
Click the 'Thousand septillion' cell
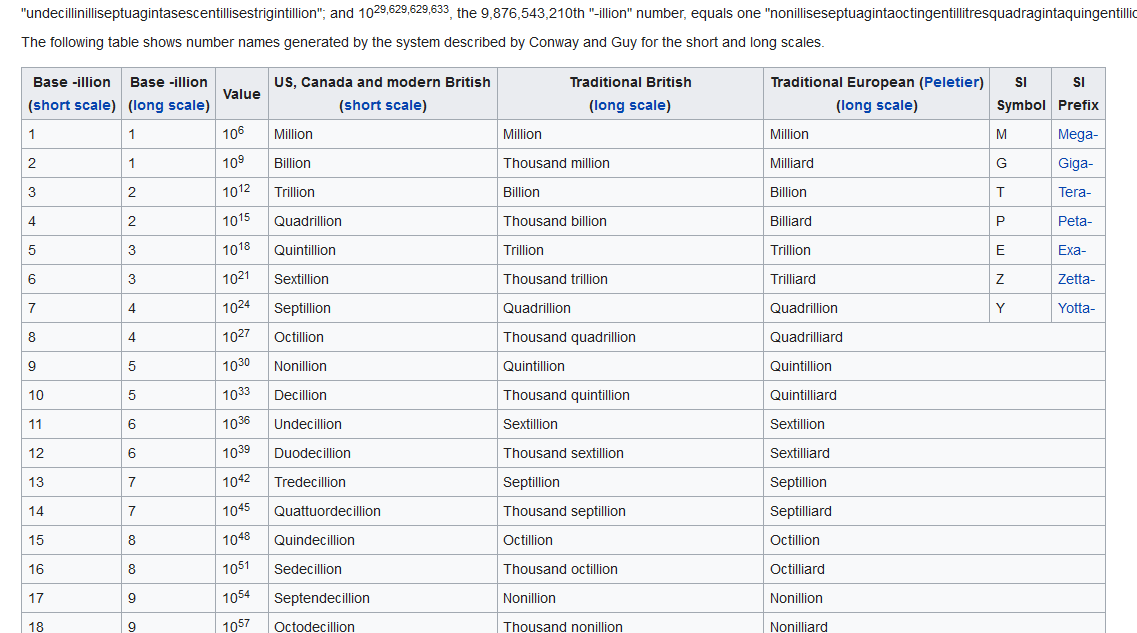click(x=630, y=511)
